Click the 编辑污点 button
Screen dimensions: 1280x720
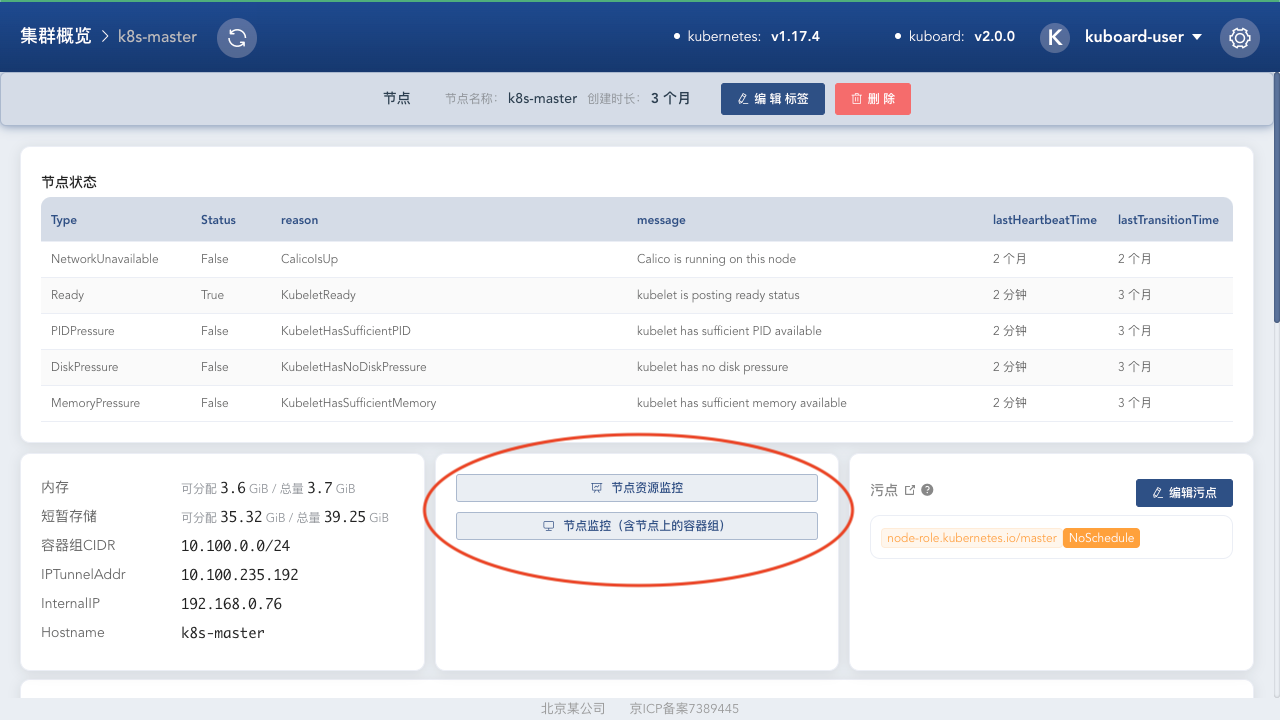coord(1183,493)
